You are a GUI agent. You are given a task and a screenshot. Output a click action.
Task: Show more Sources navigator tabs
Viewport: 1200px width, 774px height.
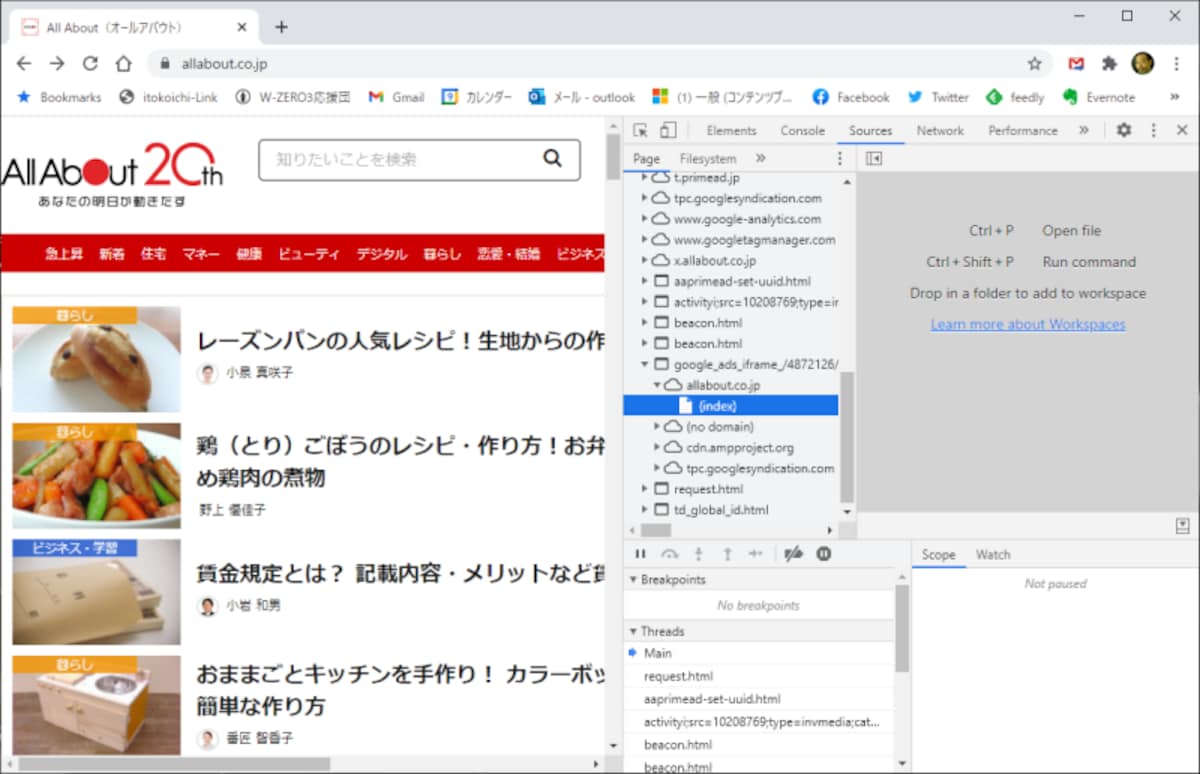[x=760, y=158]
